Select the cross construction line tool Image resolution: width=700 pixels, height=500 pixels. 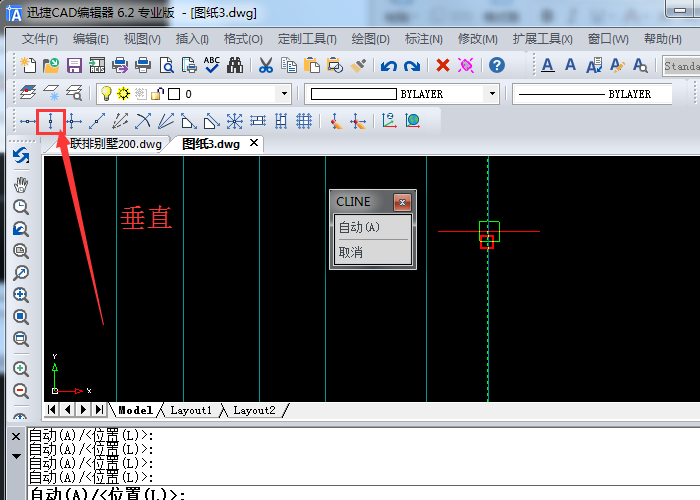74,121
